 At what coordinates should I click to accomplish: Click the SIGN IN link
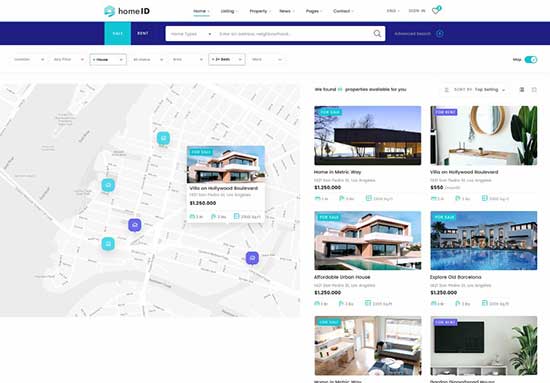click(x=417, y=11)
